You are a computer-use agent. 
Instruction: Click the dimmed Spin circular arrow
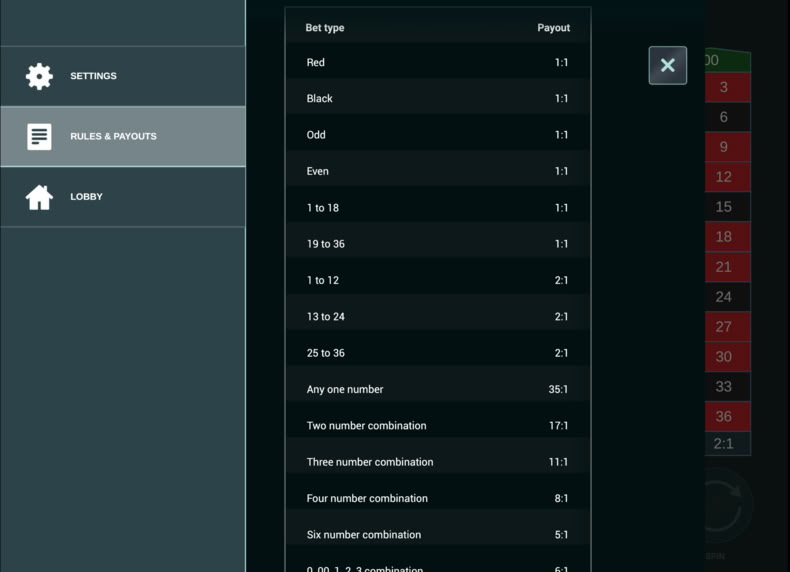(x=725, y=505)
